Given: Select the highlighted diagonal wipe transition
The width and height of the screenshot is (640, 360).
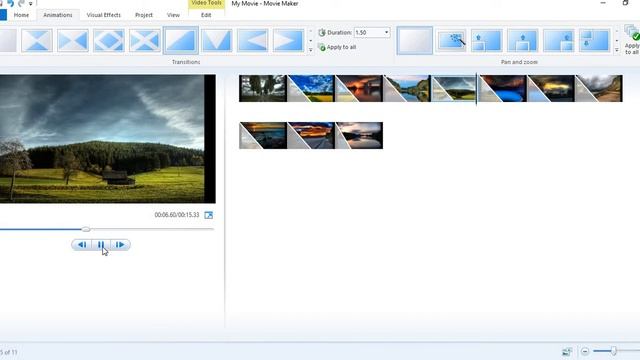Looking at the screenshot, I should [x=180, y=40].
